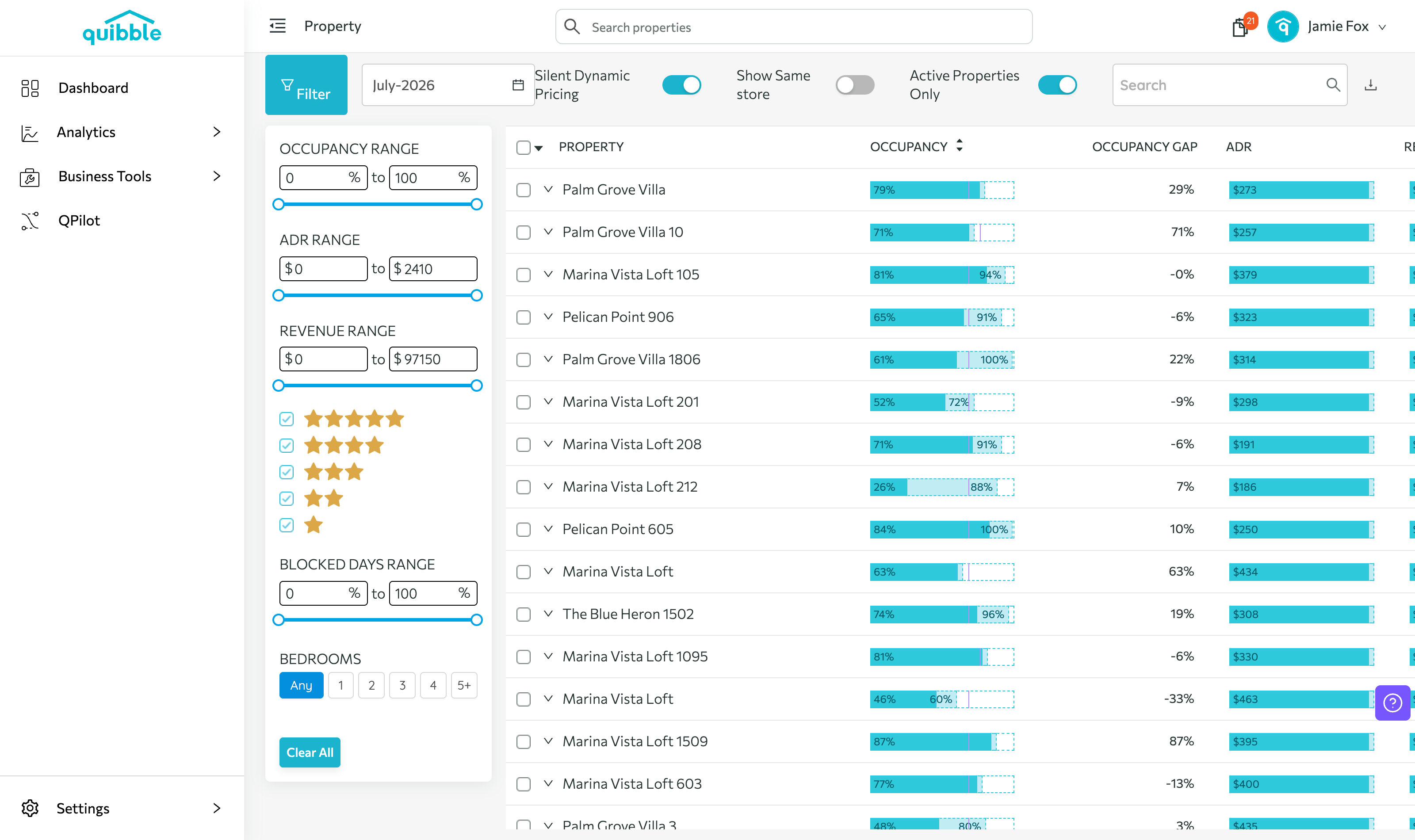Click Analytics submenu chevron arrow

[217, 132]
